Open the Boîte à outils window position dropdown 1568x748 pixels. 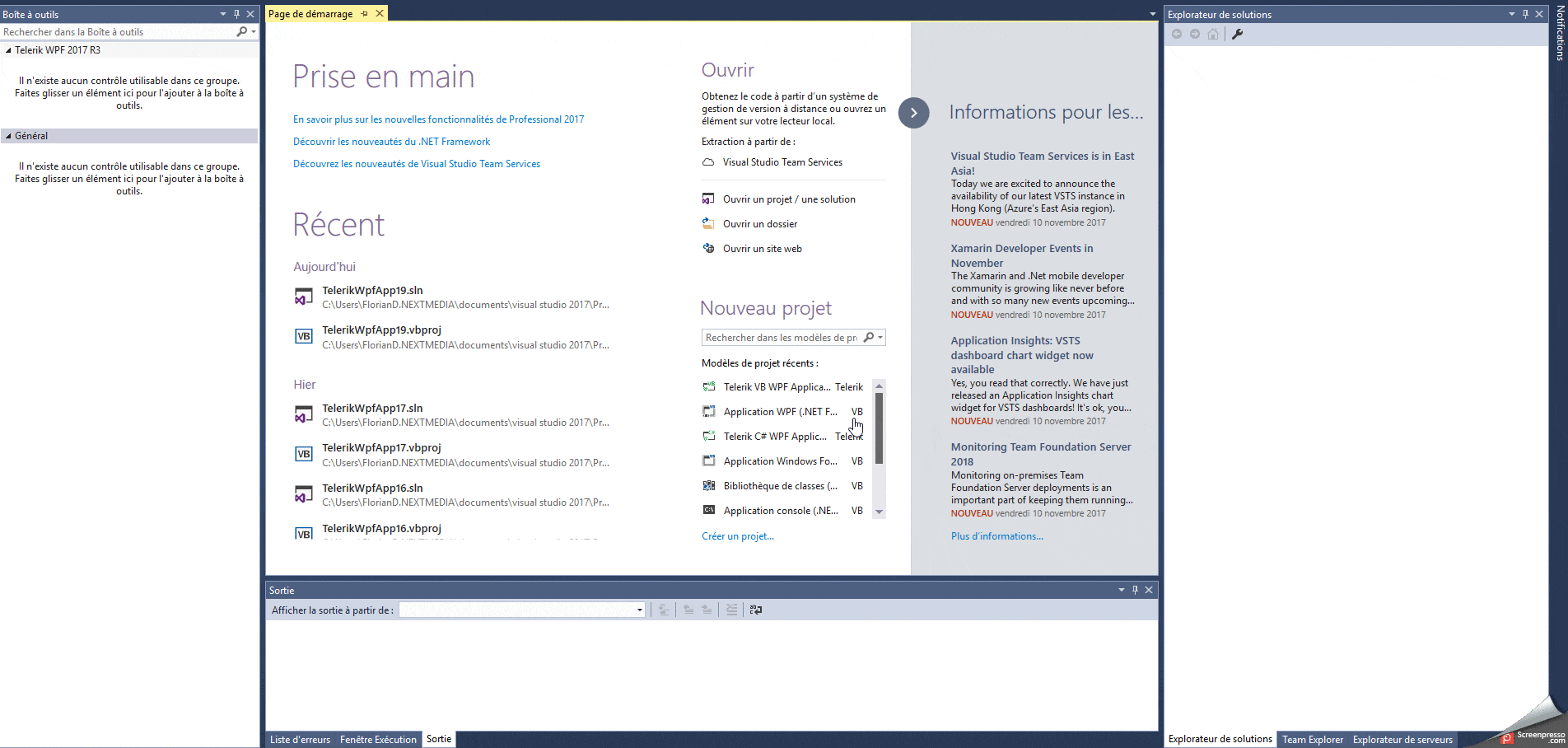pyautogui.click(x=222, y=14)
